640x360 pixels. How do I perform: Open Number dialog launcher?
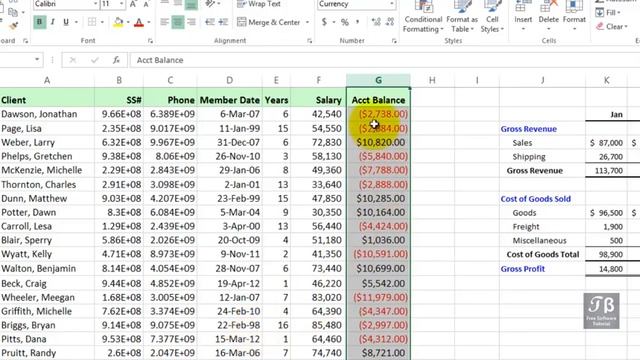[x=394, y=41]
